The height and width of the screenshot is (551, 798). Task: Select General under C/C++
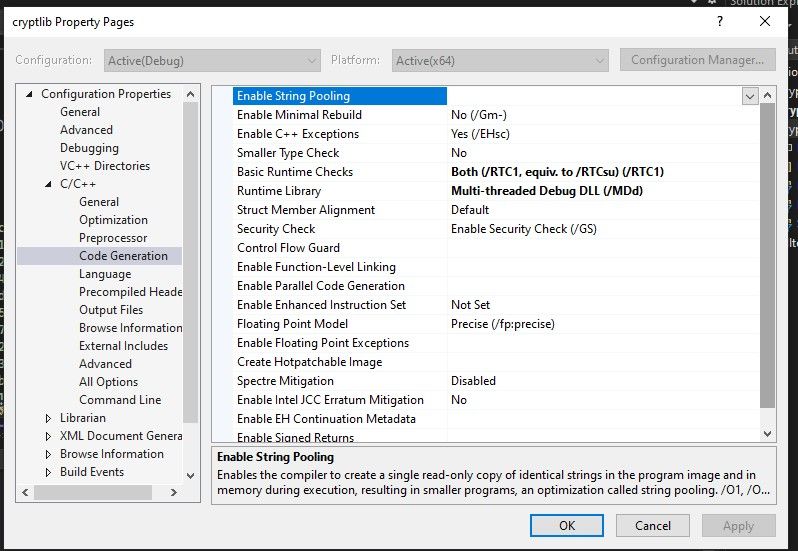[99, 202]
